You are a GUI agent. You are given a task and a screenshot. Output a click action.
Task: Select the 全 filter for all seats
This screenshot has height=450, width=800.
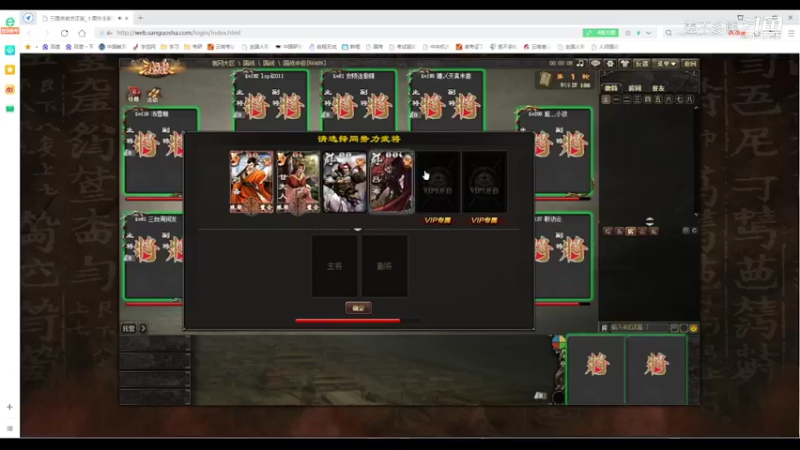pyautogui.click(x=606, y=99)
